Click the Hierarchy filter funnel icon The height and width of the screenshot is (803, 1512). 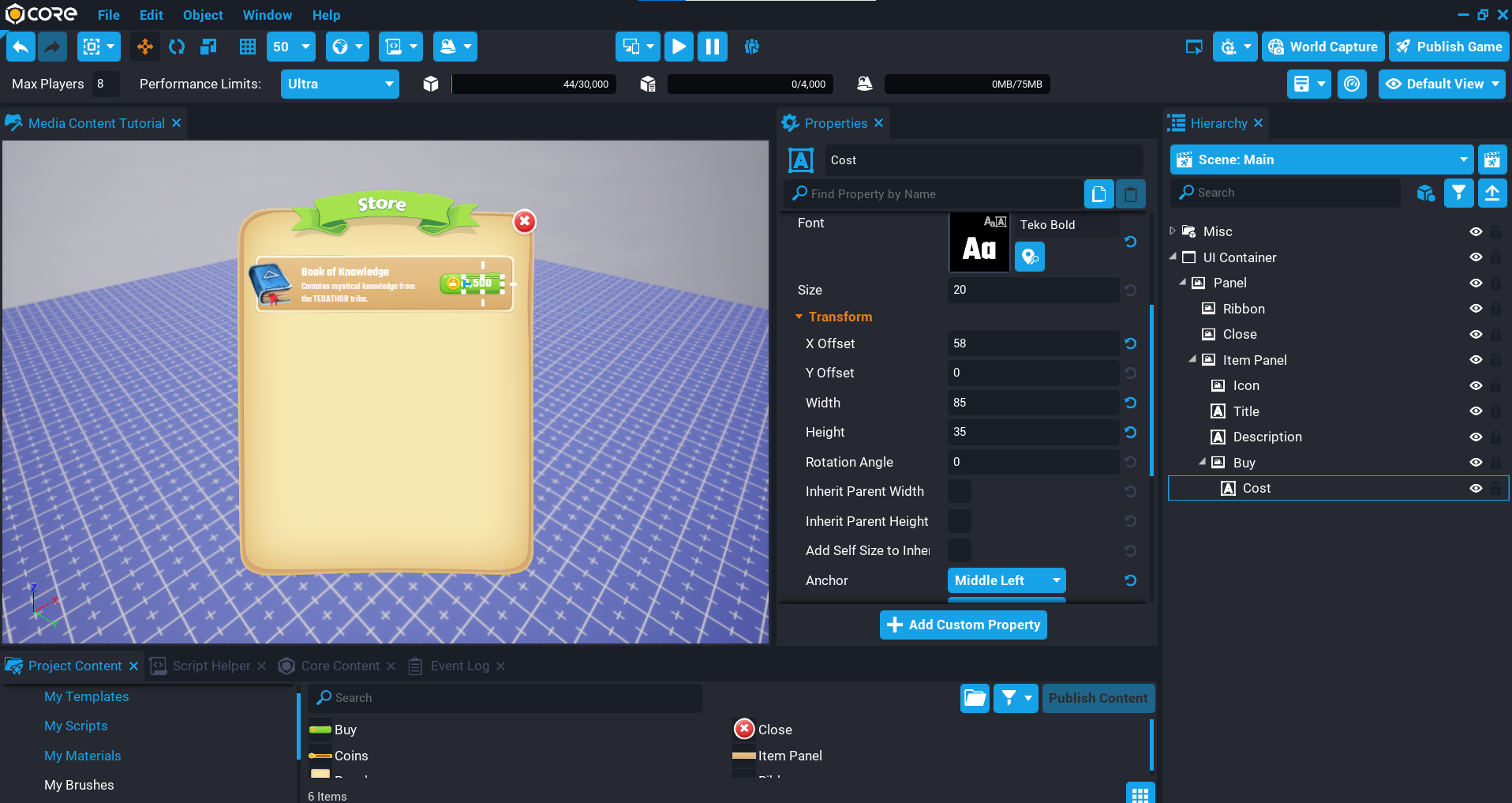pyautogui.click(x=1458, y=193)
